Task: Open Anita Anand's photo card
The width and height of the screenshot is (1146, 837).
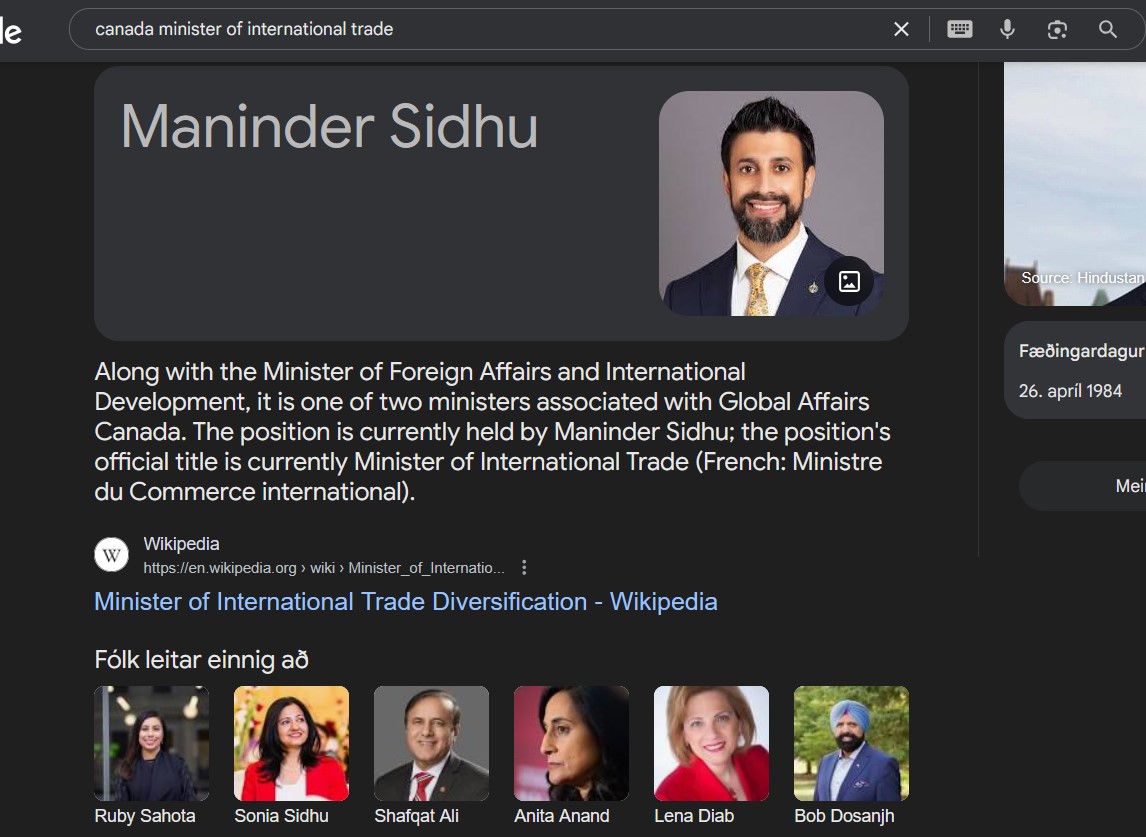Action: tap(572, 743)
